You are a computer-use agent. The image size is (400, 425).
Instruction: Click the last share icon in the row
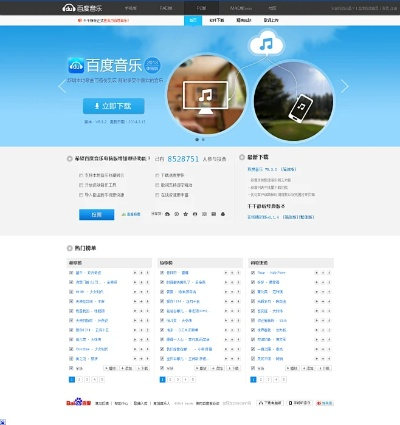223,214
